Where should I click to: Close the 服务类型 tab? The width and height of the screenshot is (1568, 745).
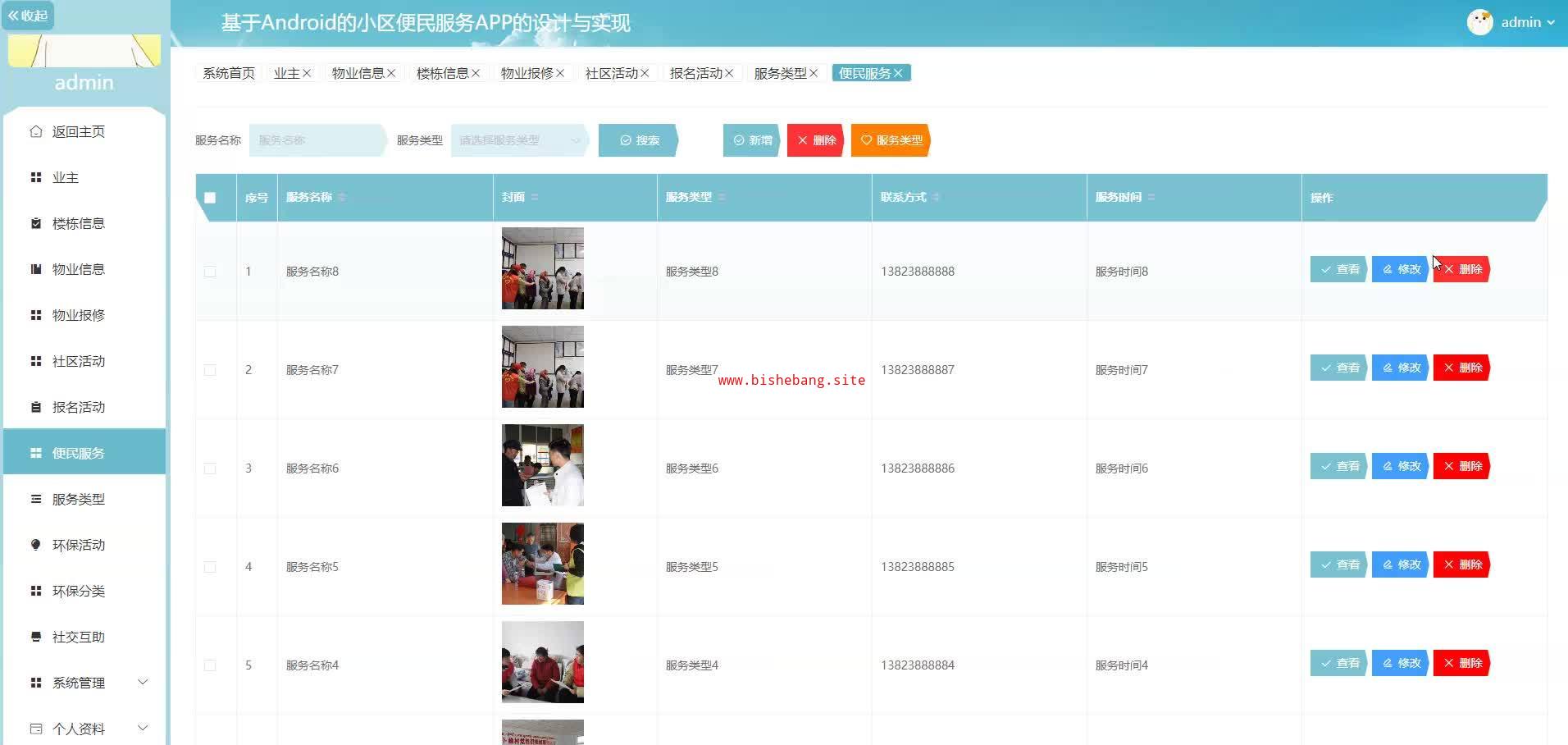[x=814, y=73]
